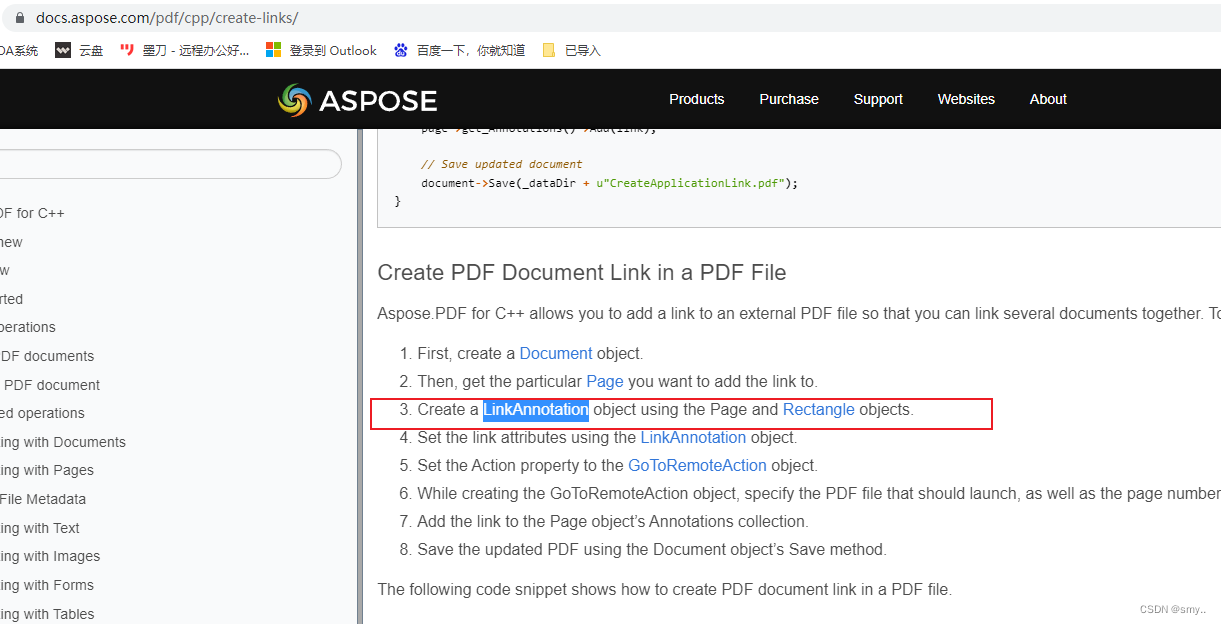Open 'ing with Pages' sidebar item
This screenshot has width=1221, height=624.
47,470
